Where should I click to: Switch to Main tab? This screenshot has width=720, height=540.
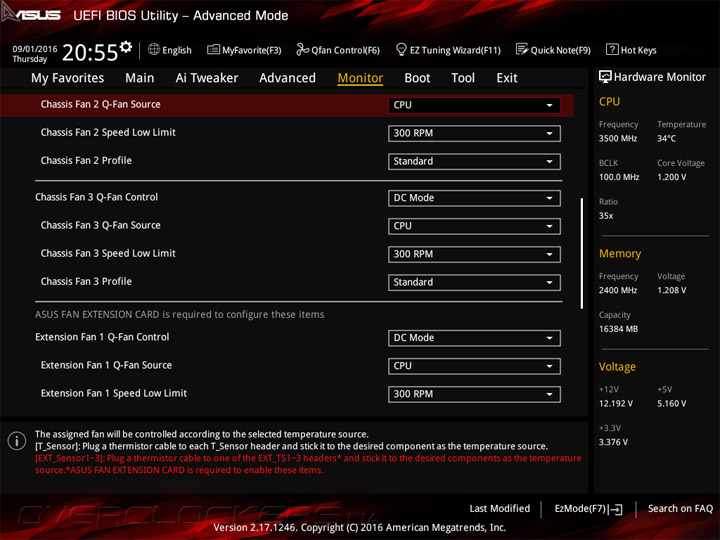140,78
